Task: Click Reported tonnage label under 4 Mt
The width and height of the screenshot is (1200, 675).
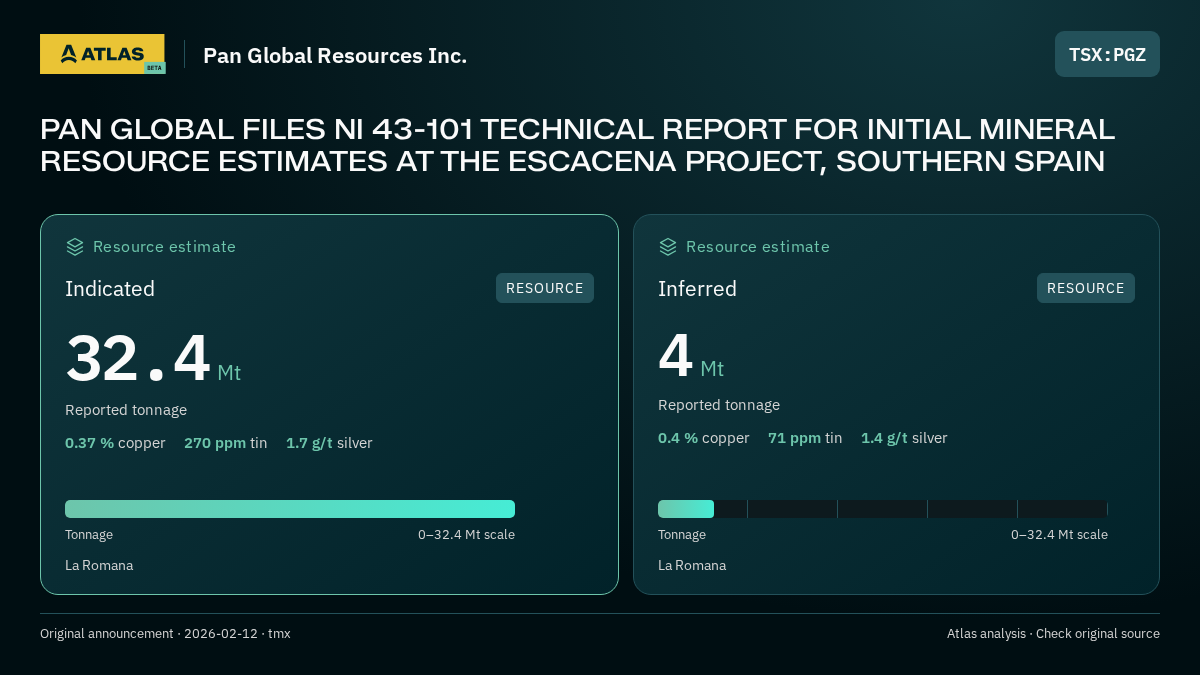Action: pos(719,405)
